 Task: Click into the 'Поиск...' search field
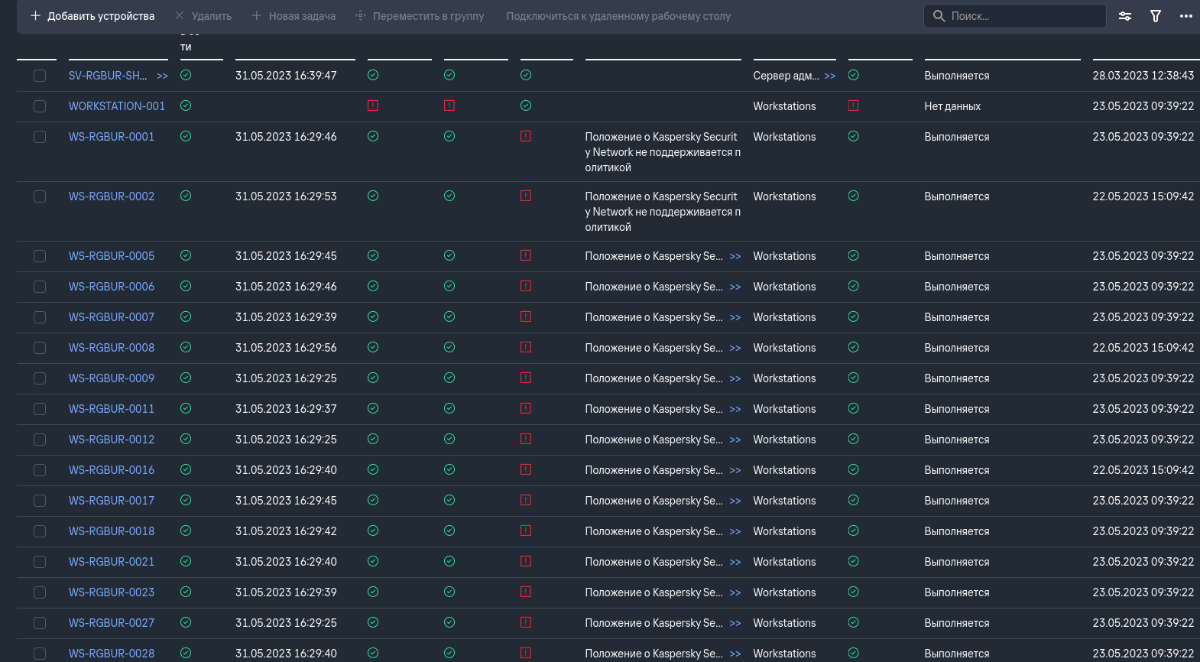pyautogui.click(x=1020, y=16)
